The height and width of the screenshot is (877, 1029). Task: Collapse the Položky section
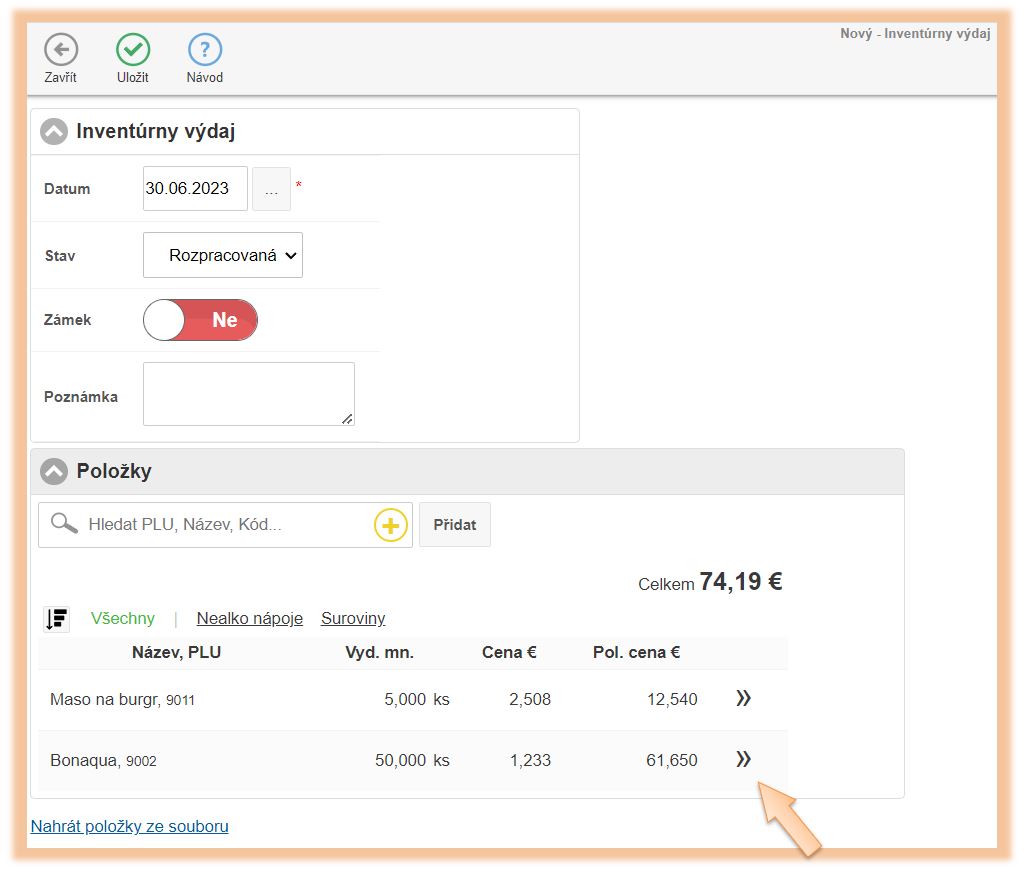54,471
